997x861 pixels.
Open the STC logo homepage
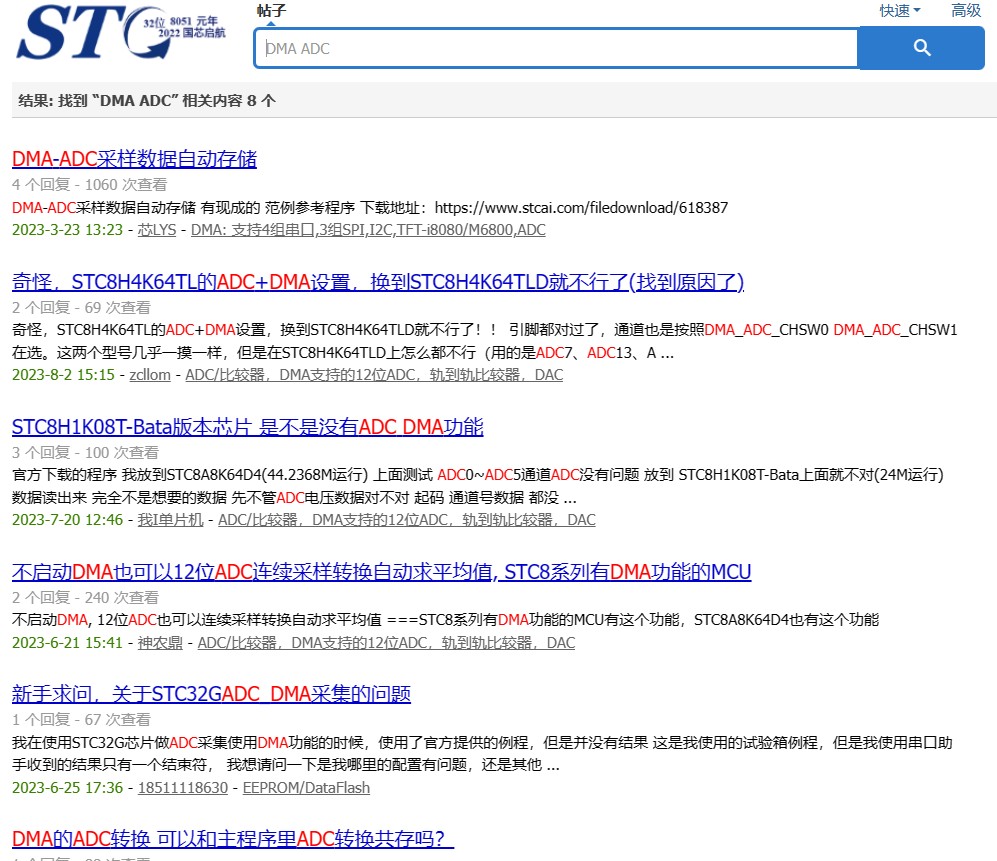coord(121,32)
